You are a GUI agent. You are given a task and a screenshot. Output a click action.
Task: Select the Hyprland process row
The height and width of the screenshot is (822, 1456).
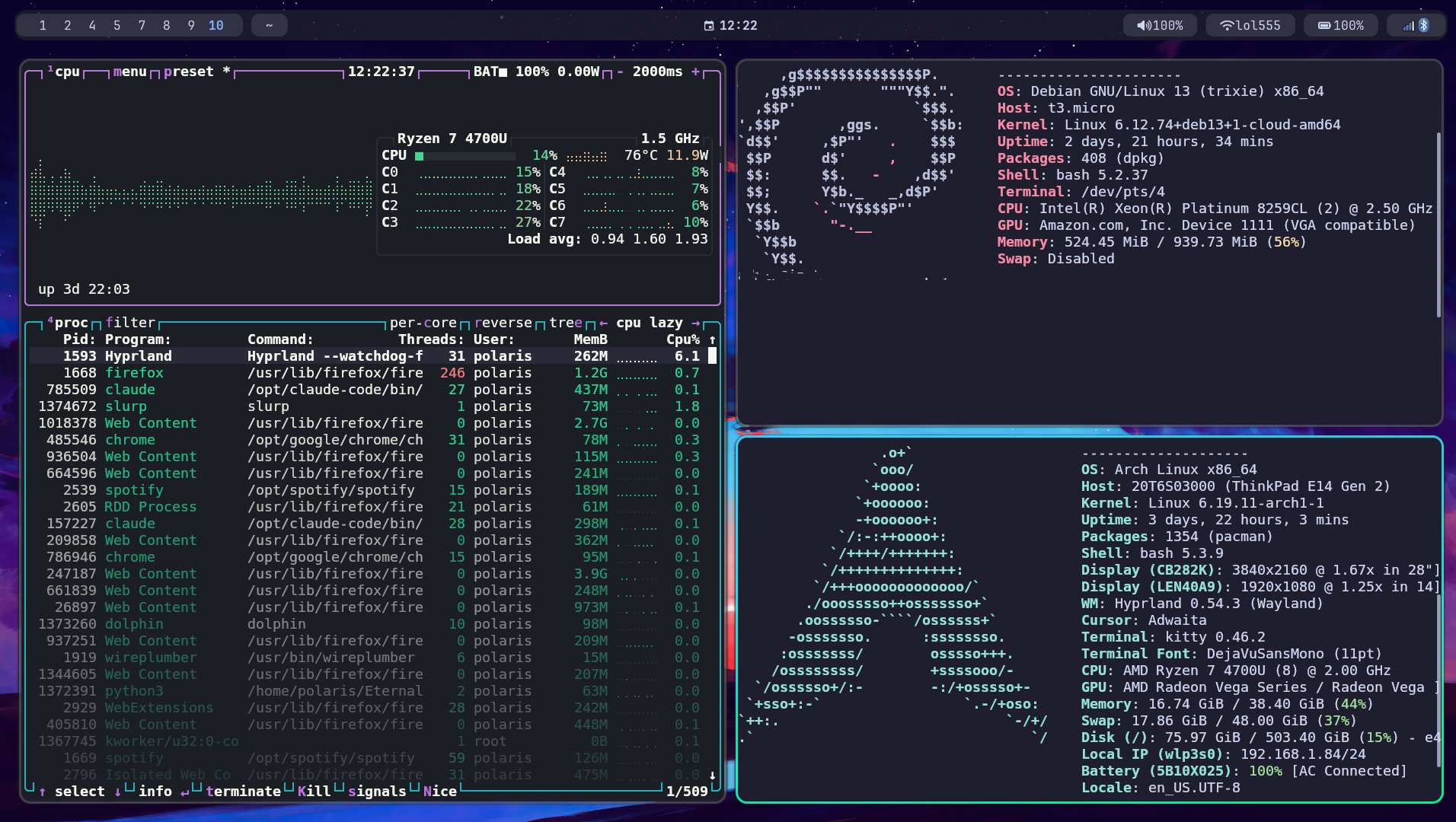369,356
